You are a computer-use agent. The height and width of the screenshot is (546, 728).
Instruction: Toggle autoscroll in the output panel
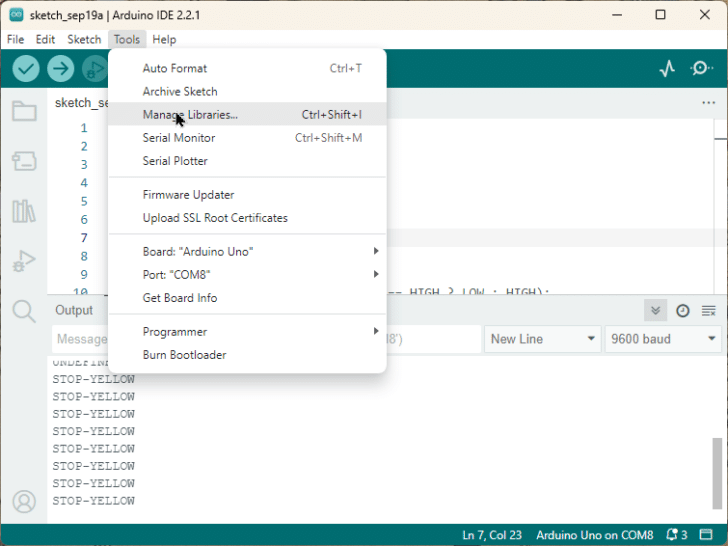[x=655, y=310]
